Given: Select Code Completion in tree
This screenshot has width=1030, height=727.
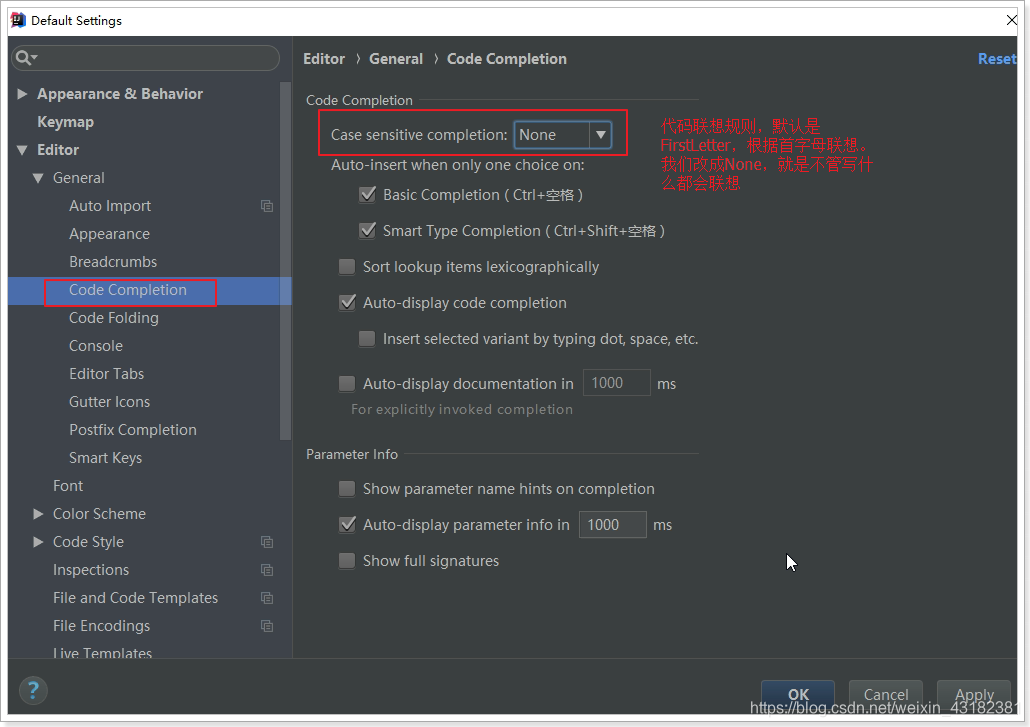Looking at the screenshot, I should (128, 290).
